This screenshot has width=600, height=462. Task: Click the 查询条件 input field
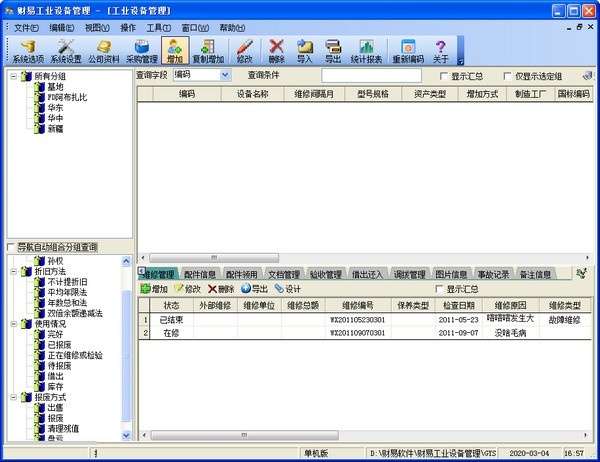(x=371, y=76)
